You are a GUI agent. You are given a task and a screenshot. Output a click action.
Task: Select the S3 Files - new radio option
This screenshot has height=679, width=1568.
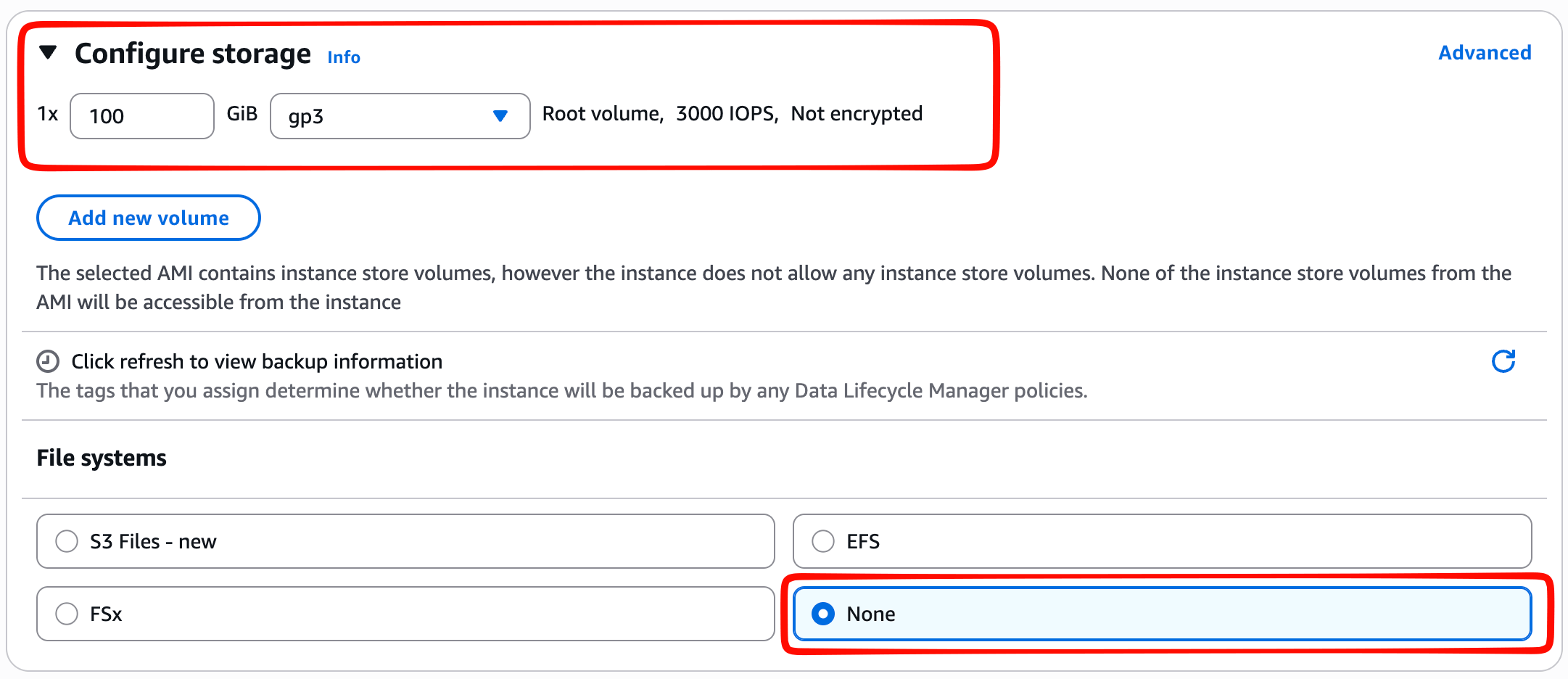tap(405, 541)
